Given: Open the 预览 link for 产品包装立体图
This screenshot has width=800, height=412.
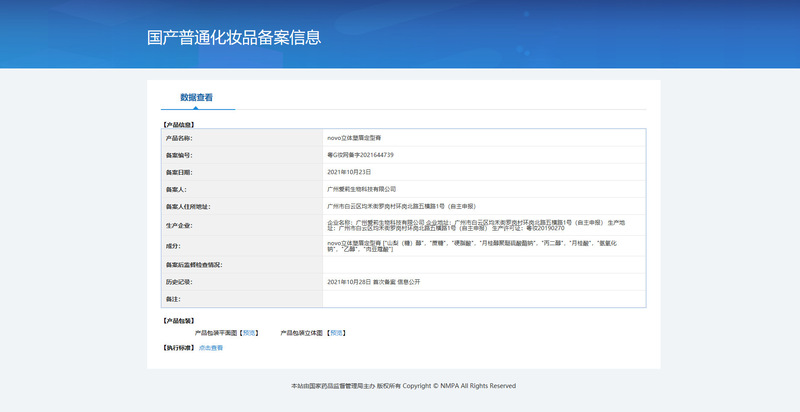Looking at the screenshot, I should click(336, 333).
